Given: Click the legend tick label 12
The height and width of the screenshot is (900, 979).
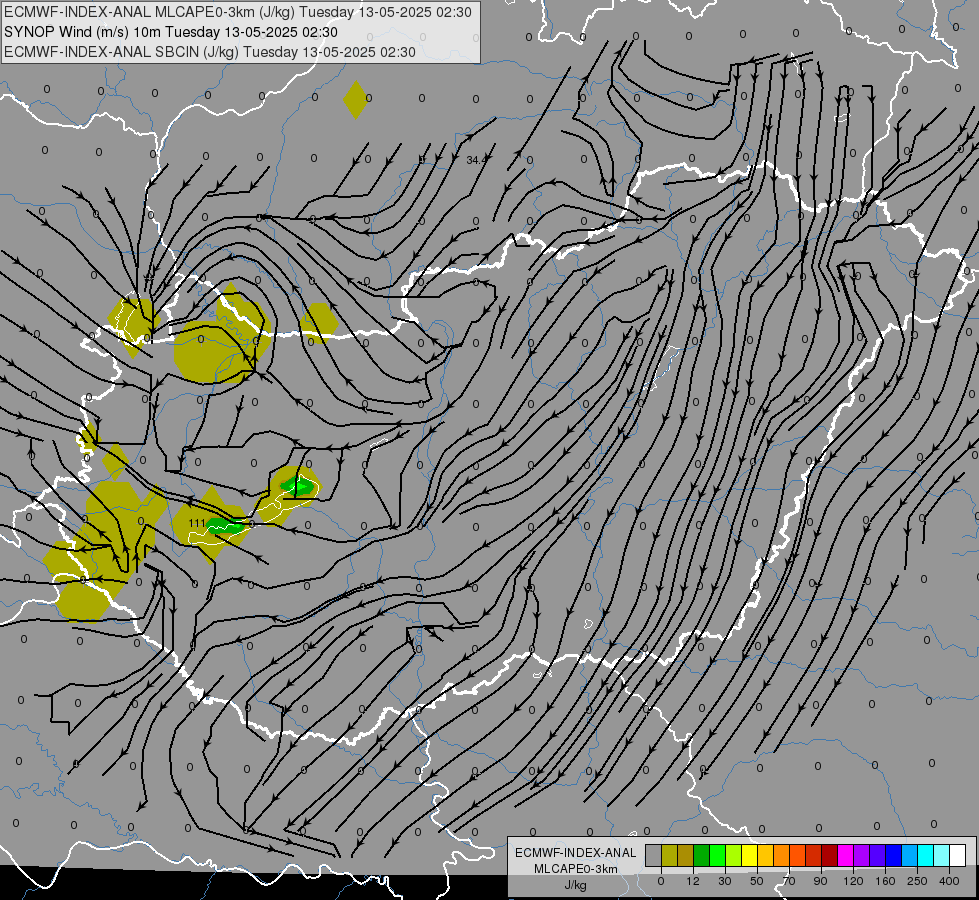Looking at the screenshot, I should (692, 881).
